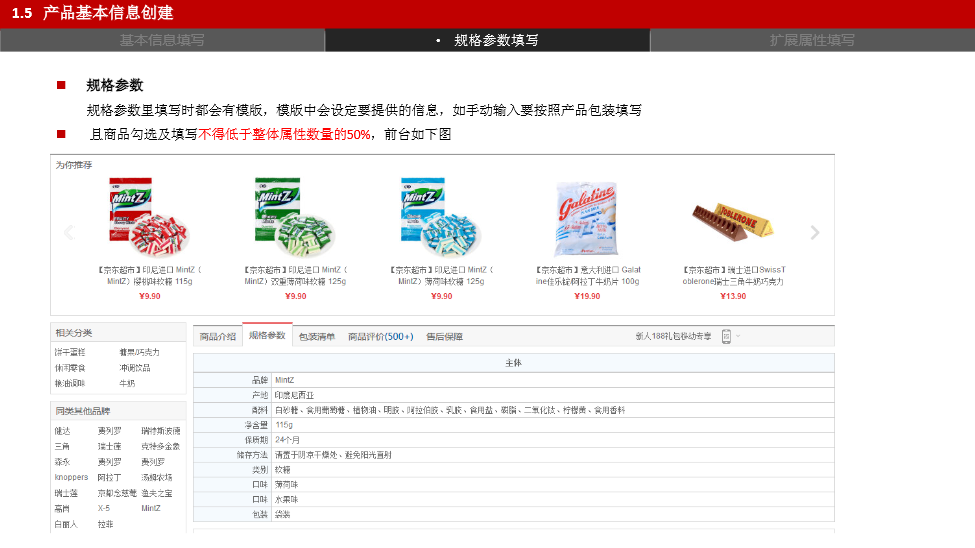Image resolution: width=975 pixels, height=548 pixels.
Task: Expand the dropdown arrow next to phone icon
Action: pyautogui.click(x=738, y=337)
